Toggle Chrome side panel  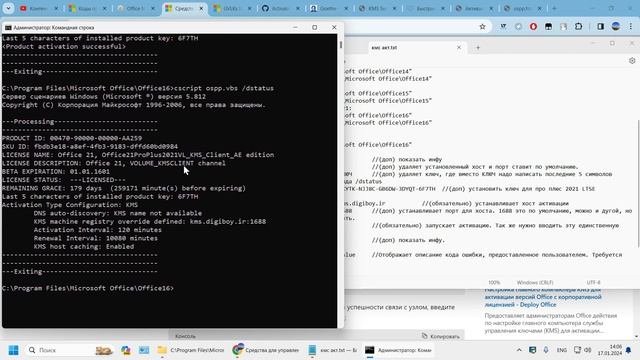point(600,27)
